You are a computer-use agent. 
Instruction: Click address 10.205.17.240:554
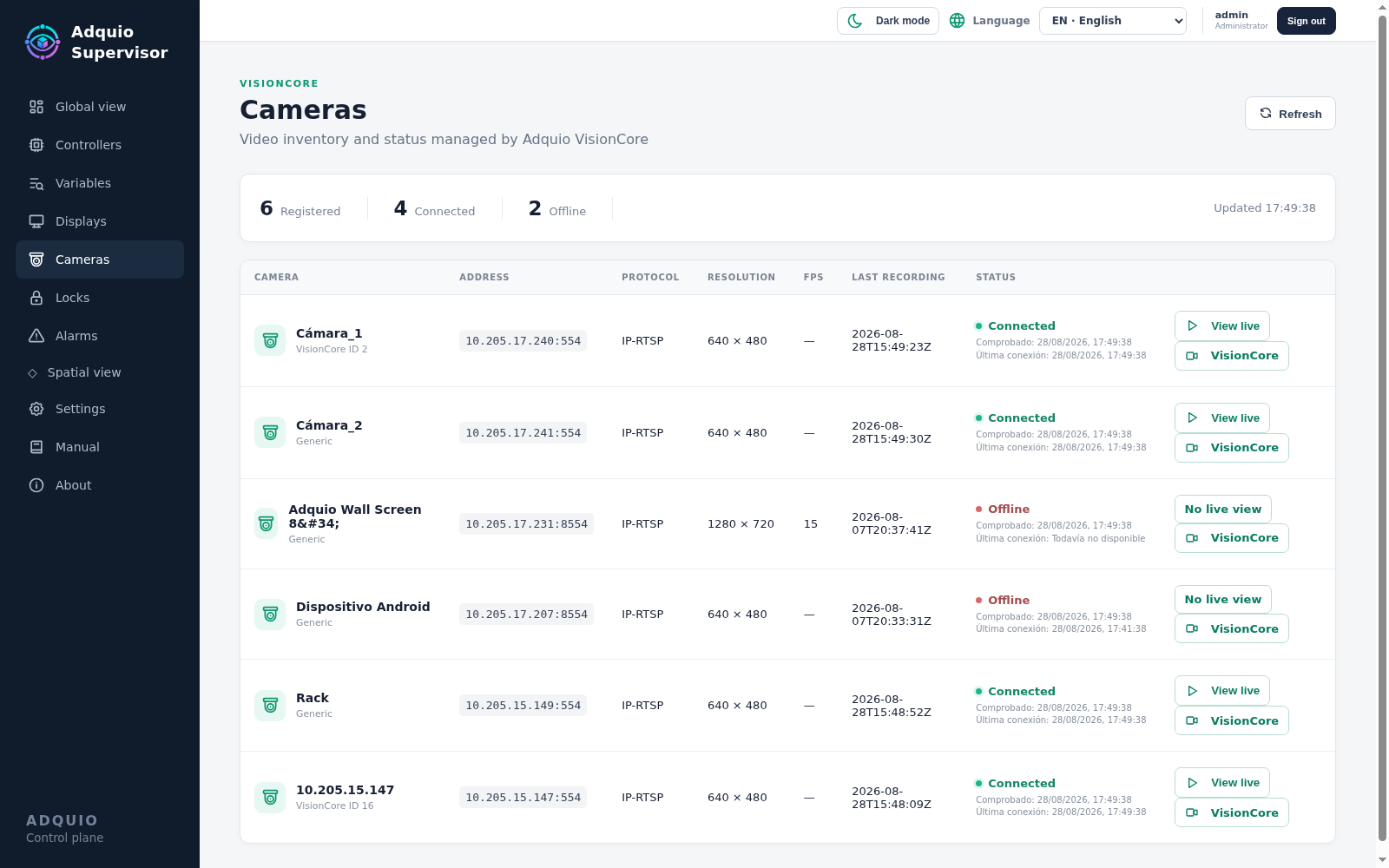tap(523, 341)
